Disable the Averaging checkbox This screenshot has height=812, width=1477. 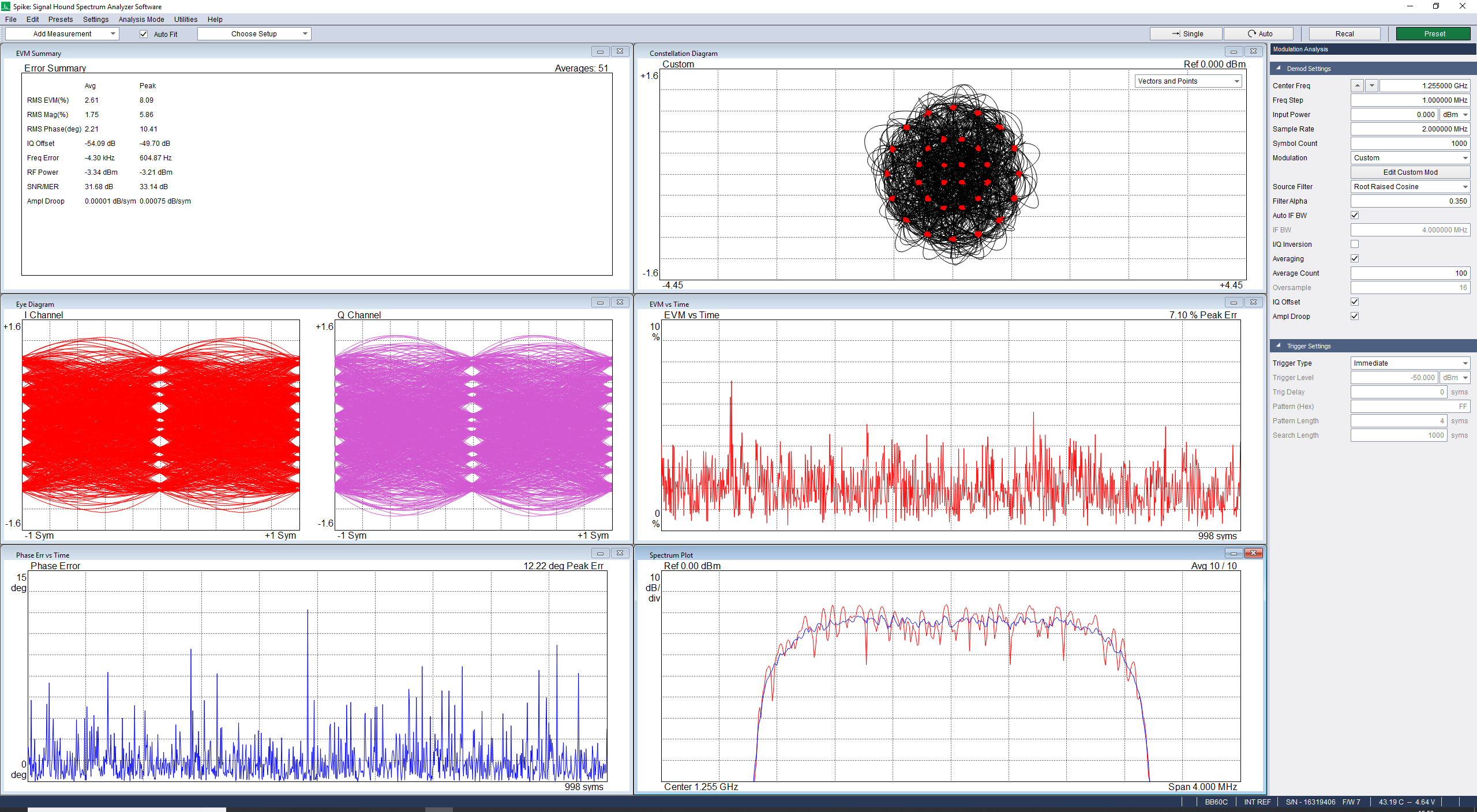coord(1355,258)
